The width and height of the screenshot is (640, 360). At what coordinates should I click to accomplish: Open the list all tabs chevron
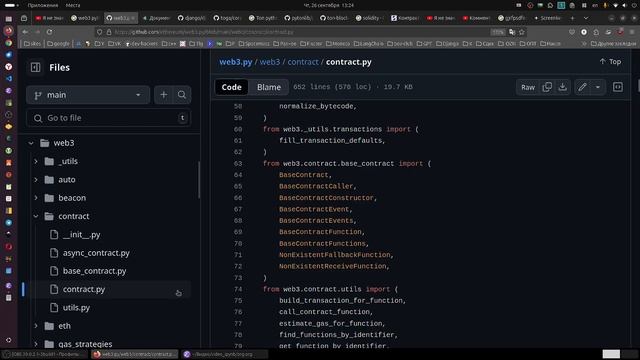click(x=586, y=18)
